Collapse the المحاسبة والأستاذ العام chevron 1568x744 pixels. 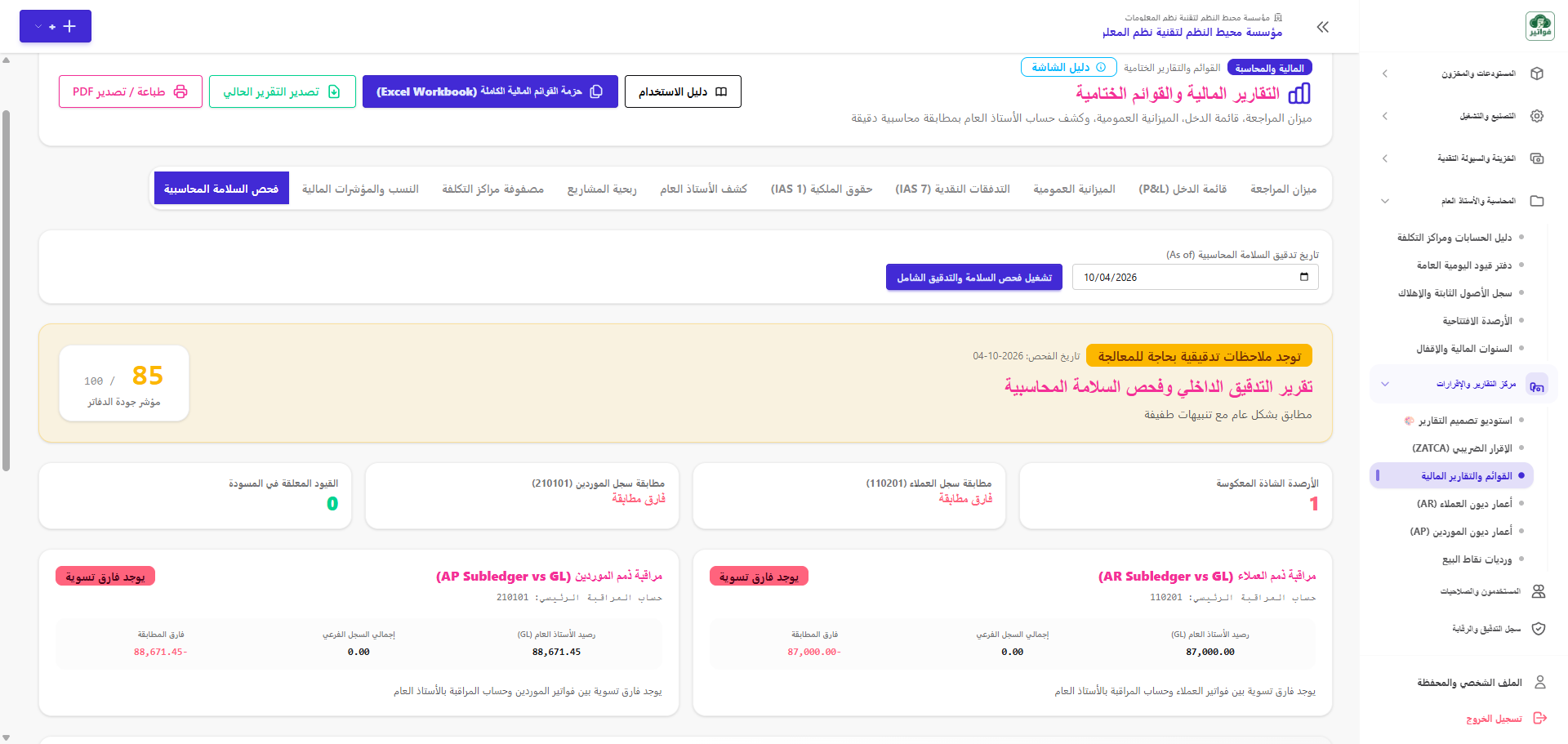[1385, 201]
